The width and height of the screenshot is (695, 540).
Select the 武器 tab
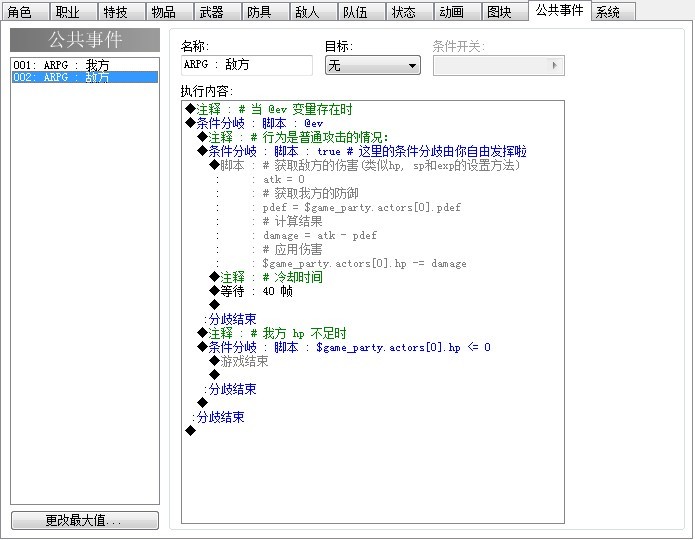coord(218,12)
